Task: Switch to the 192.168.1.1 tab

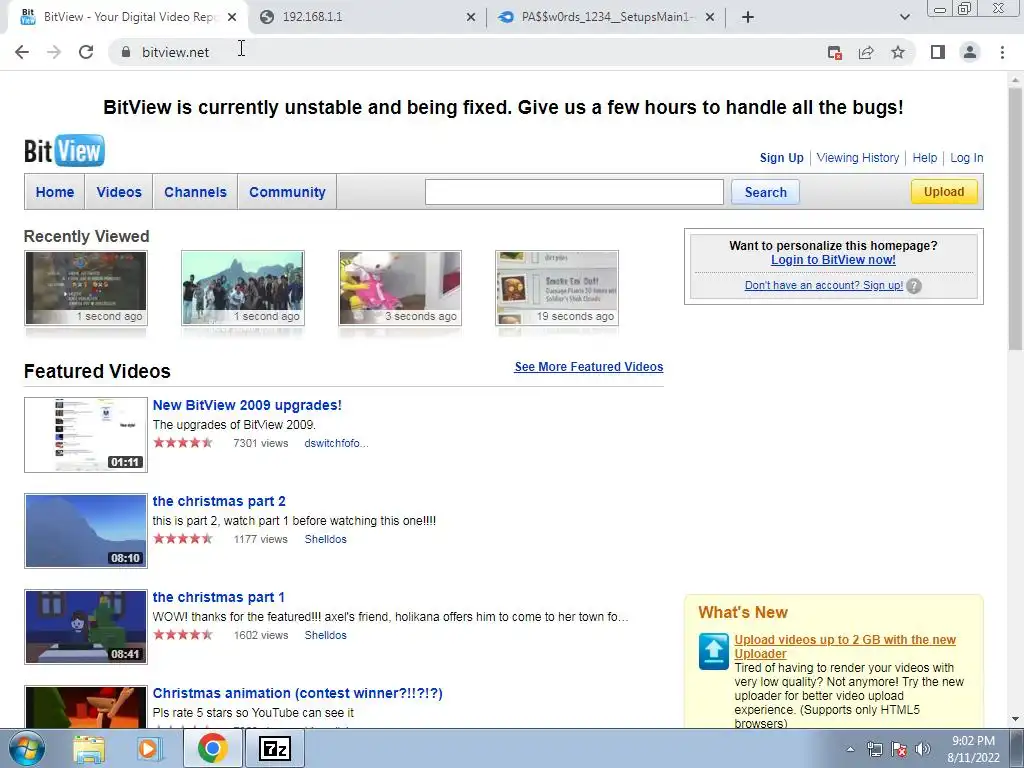Action: click(x=367, y=17)
